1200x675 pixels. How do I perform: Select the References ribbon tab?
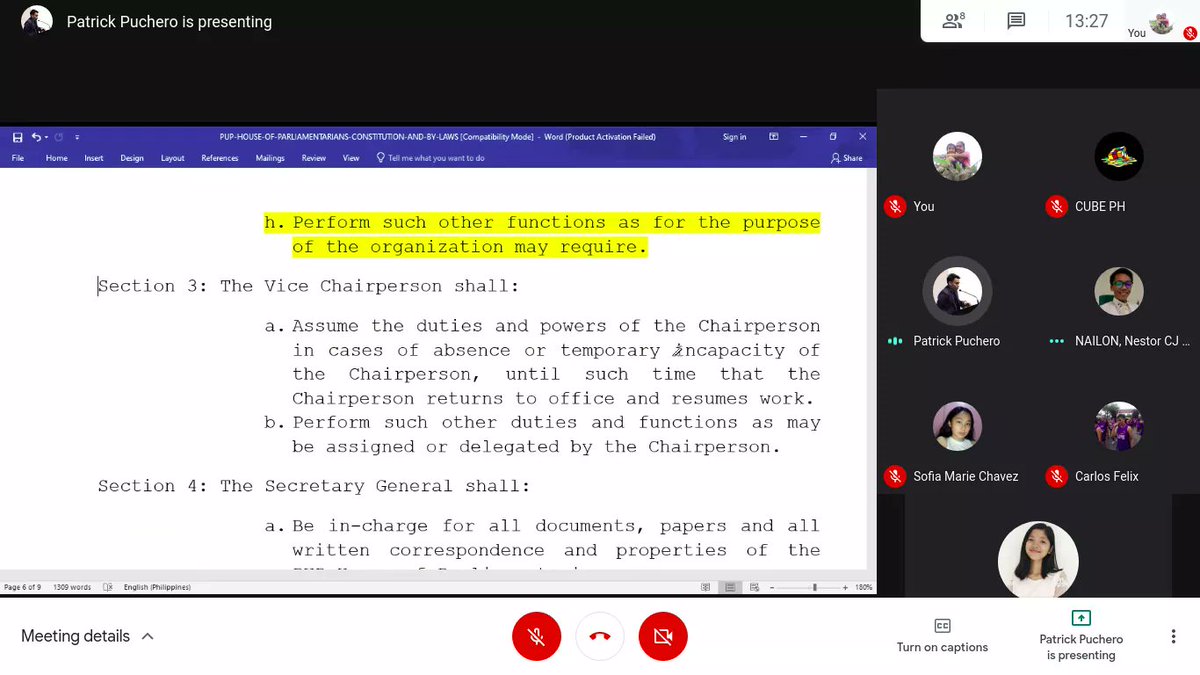220,158
